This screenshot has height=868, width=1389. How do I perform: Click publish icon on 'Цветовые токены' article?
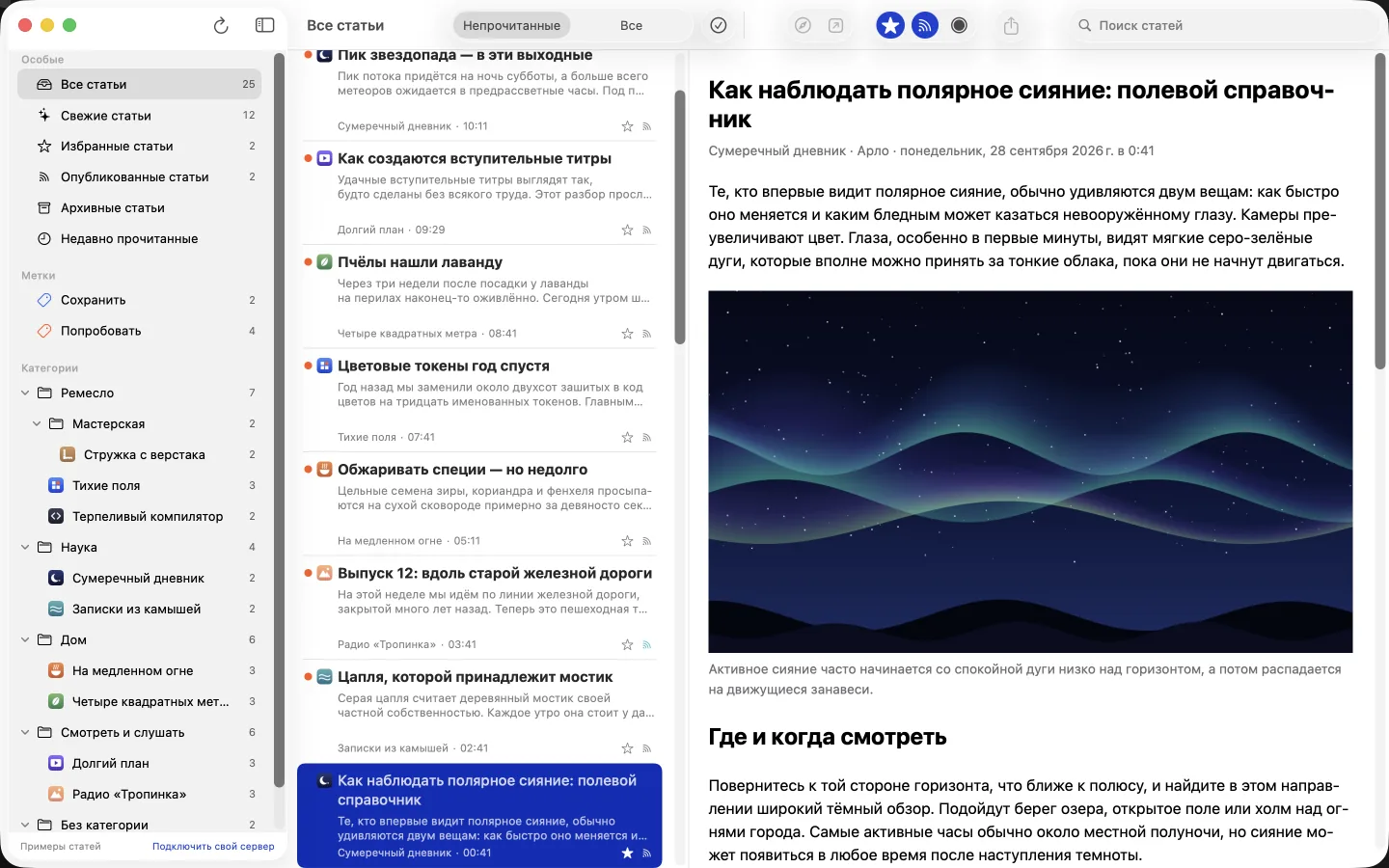647,438
